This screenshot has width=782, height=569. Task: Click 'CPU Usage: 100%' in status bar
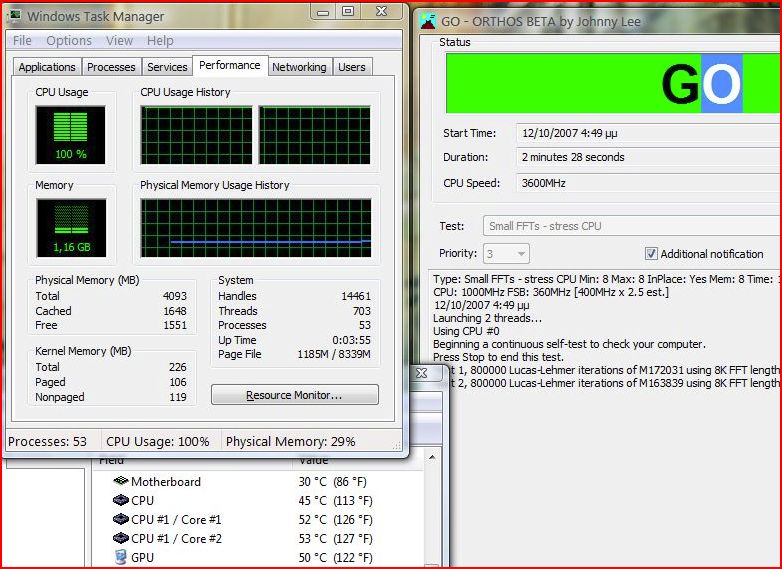(158, 441)
